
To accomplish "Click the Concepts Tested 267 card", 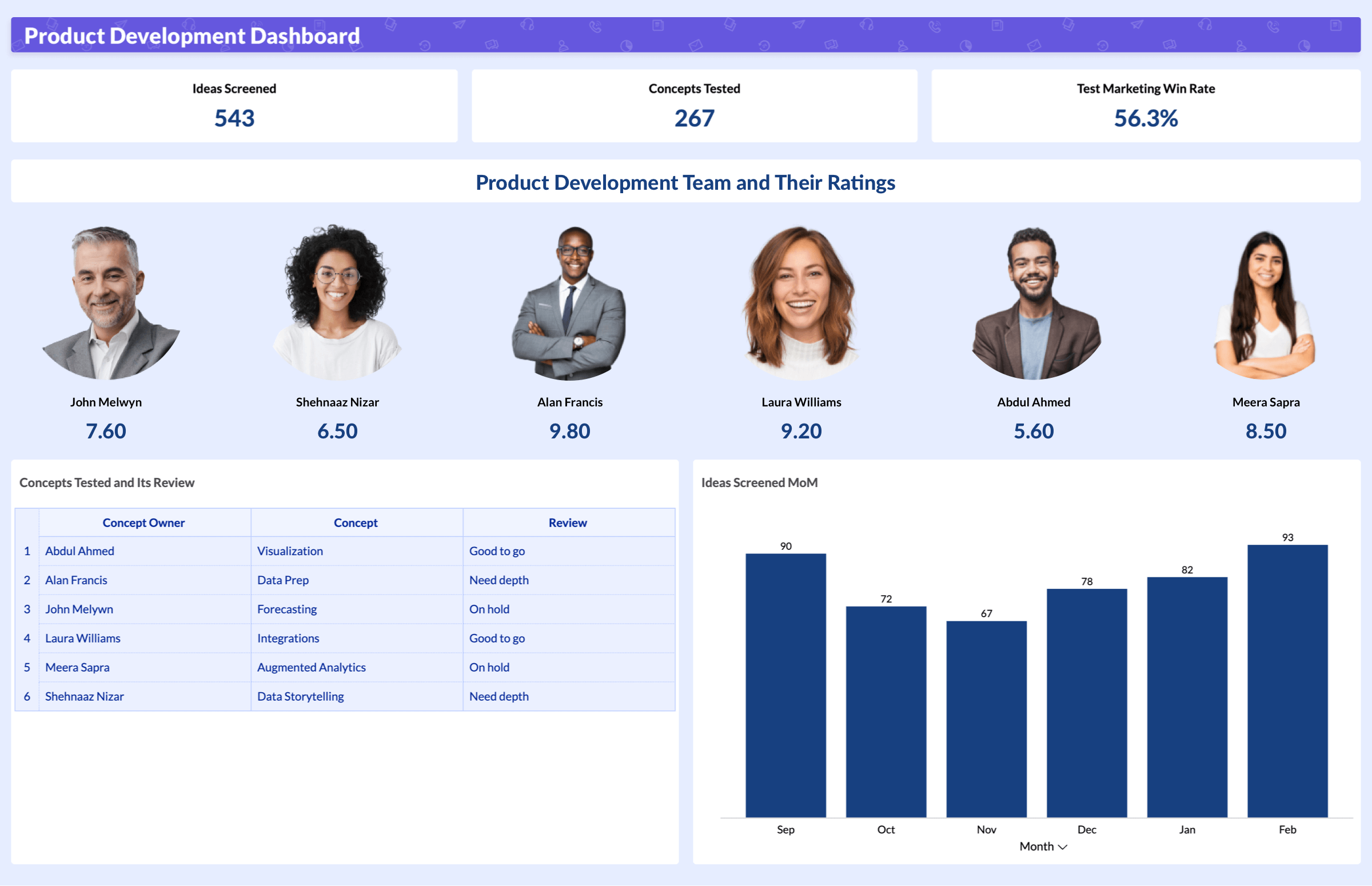I will 694,106.
